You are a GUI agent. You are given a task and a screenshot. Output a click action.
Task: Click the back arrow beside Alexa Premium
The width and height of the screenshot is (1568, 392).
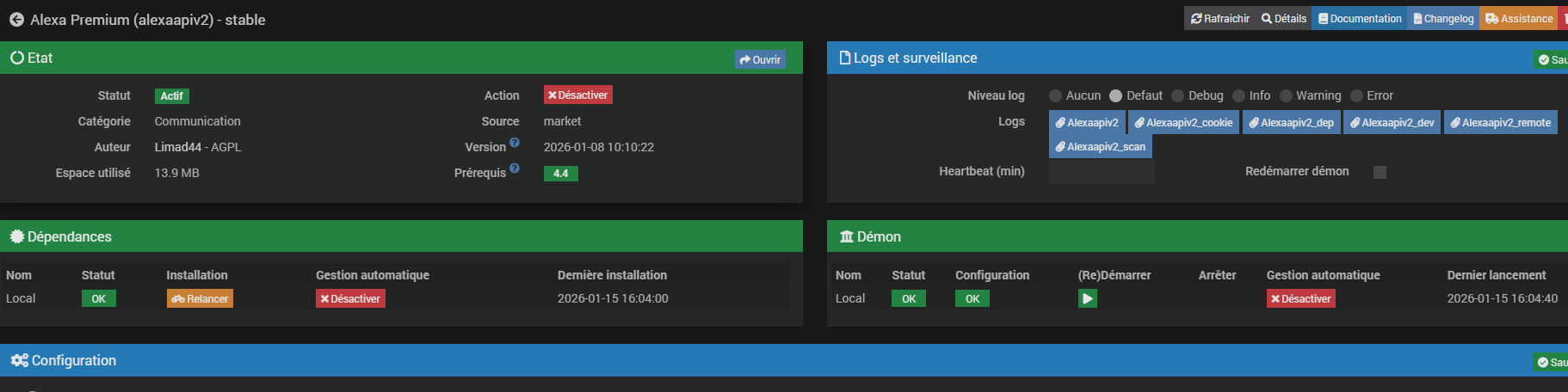pos(16,19)
